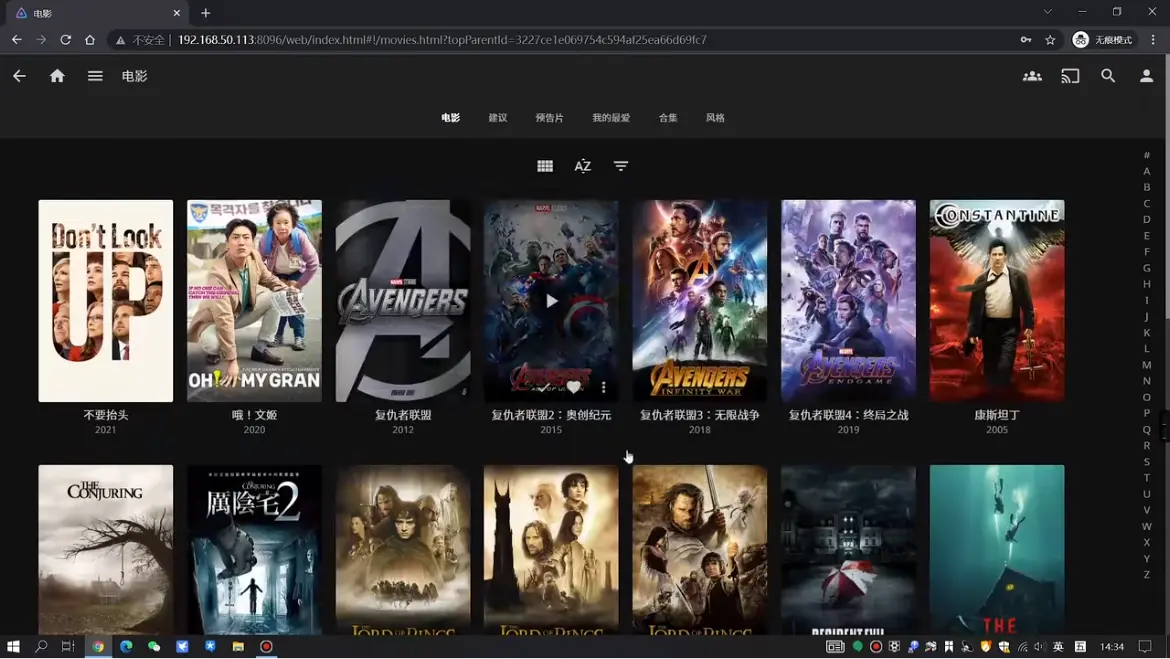
Task: Bookmark this page with the star icon
Action: [x=1050, y=40]
